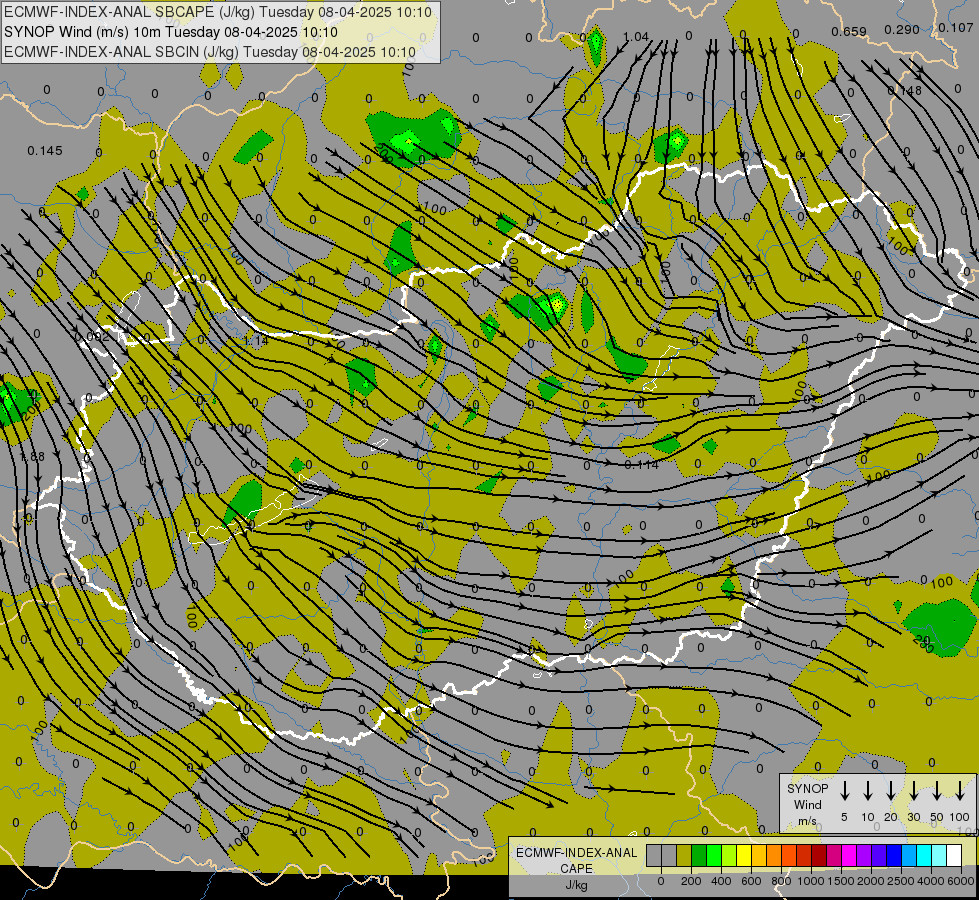Viewport: 979px width, 900px height.
Task: Click the wind arrow above 30 in SYNOP legend
Action: [913, 791]
